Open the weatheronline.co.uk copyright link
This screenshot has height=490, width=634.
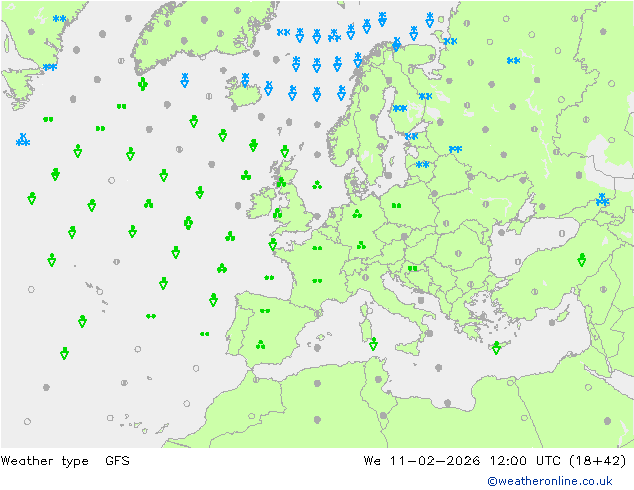[549, 481]
